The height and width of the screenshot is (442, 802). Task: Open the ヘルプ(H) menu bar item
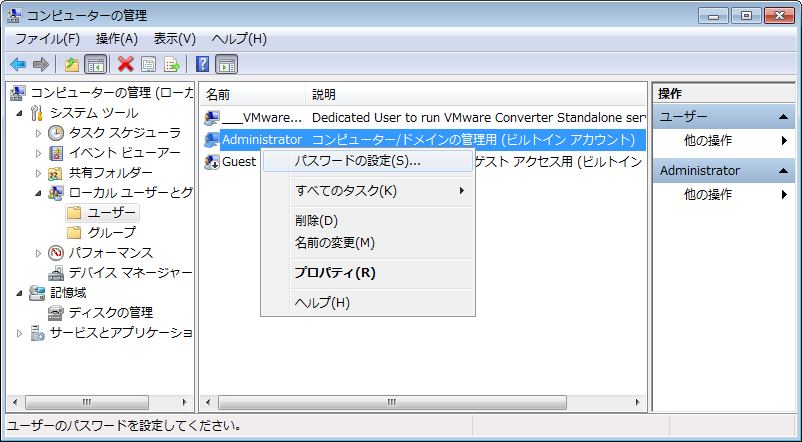239,39
